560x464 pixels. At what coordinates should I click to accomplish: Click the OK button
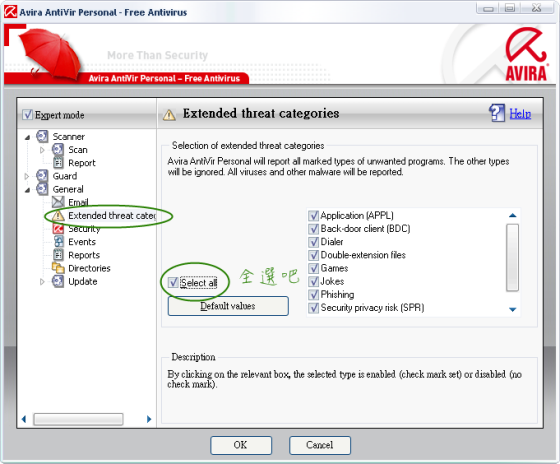[241, 445]
